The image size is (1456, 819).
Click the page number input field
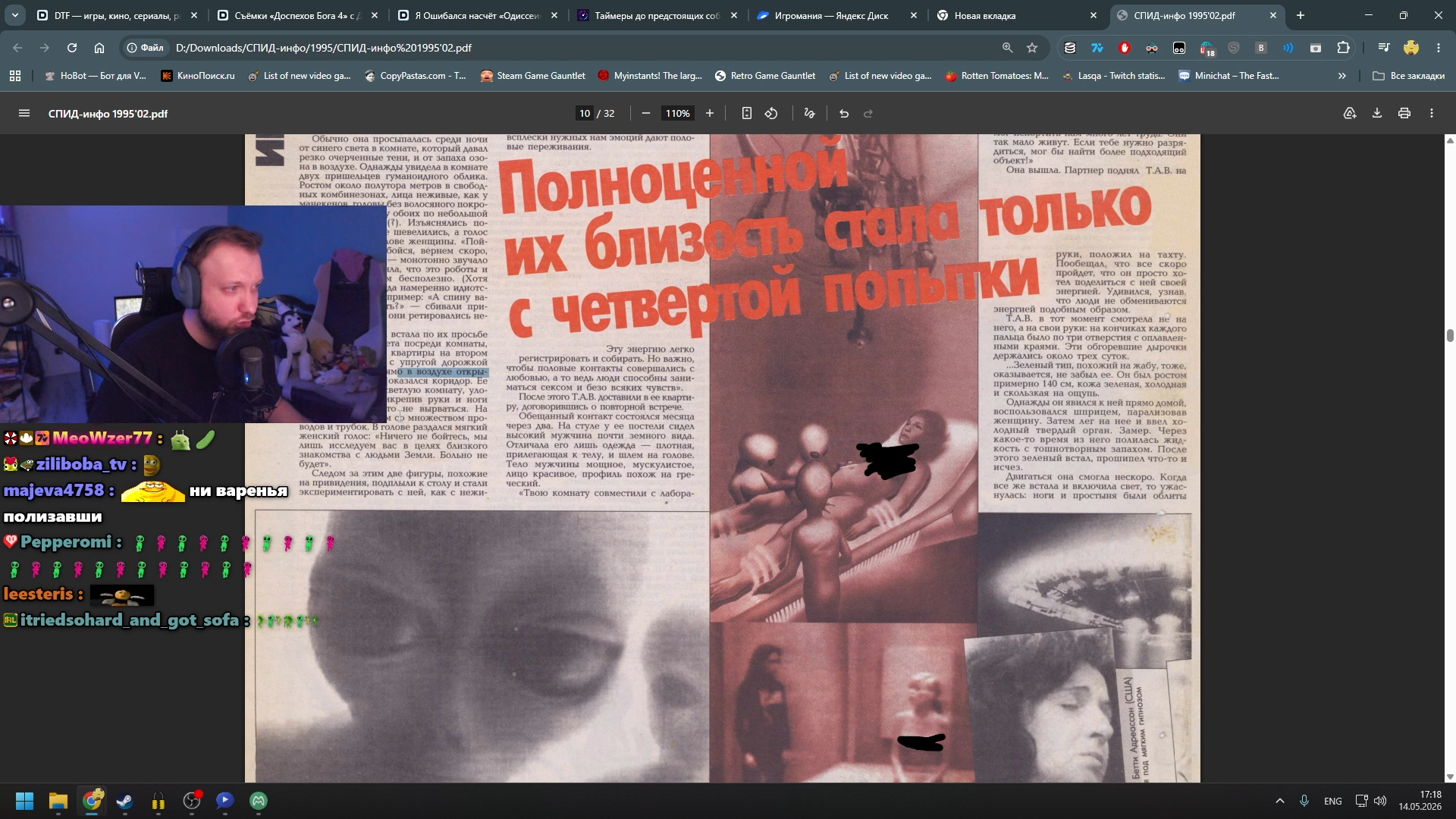(x=585, y=113)
